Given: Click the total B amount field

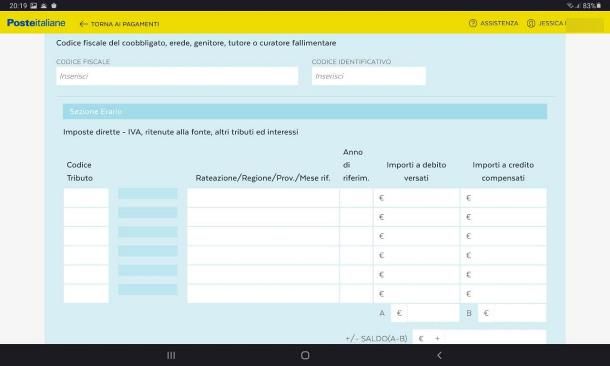Looking at the screenshot, I should point(512,313).
